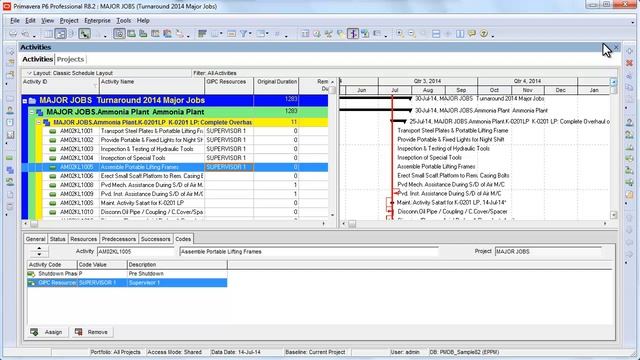Open the dropdown arrow next to Print Preview
The width and height of the screenshot is (640, 360).
click(34, 35)
